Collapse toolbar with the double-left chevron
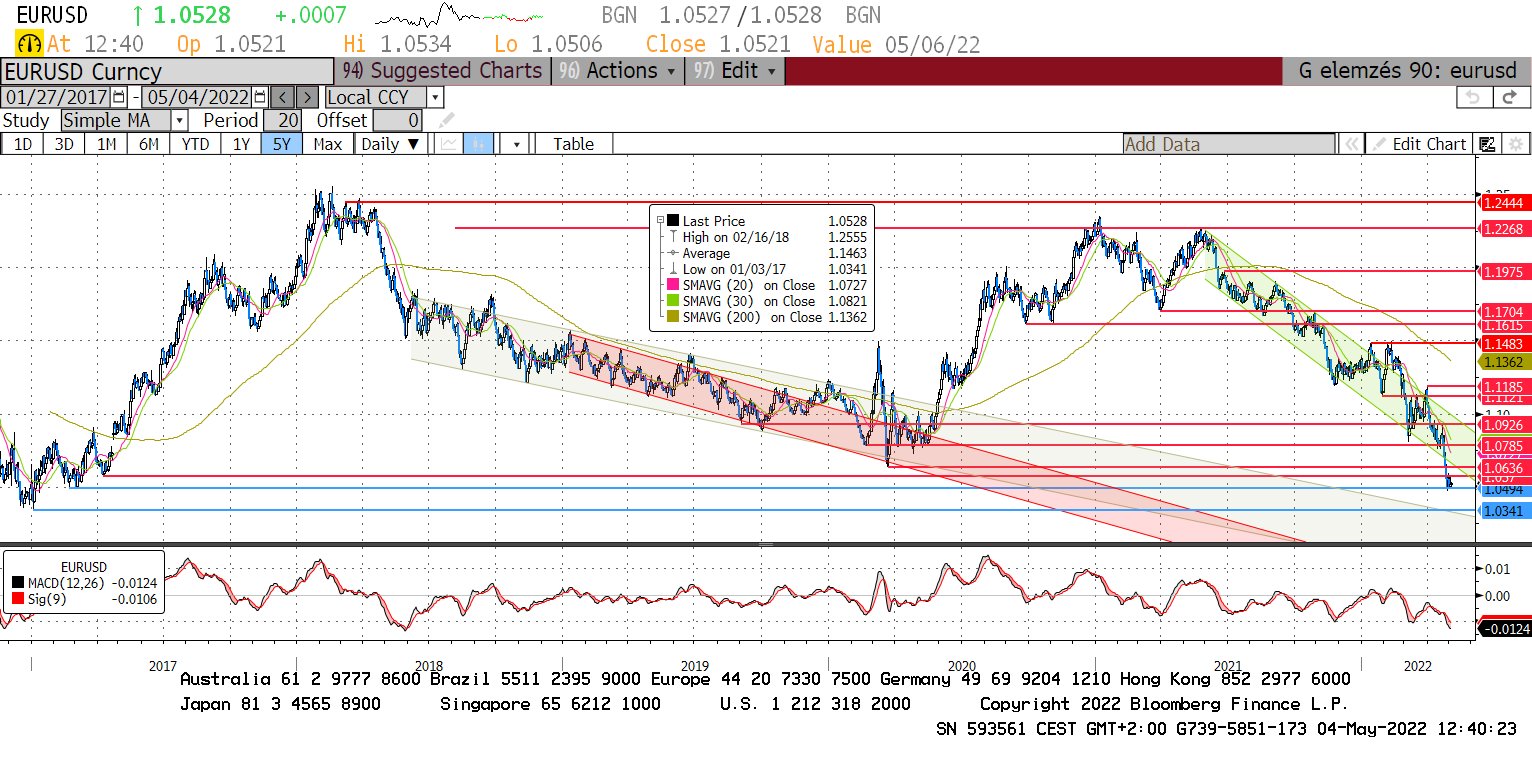The height and width of the screenshot is (758, 1532). 1351,144
